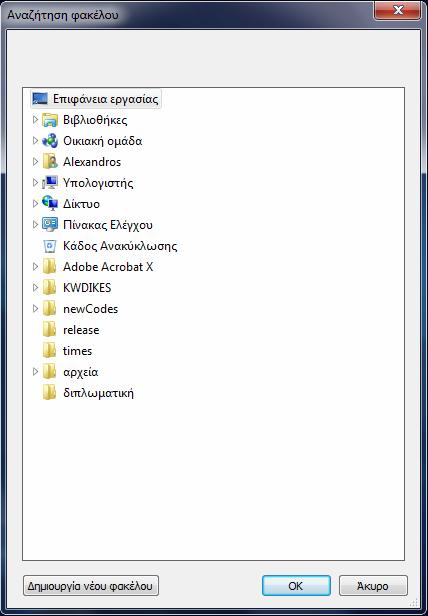The width and height of the screenshot is (428, 616).
Task: Select the times label
Action: pos(77,351)
